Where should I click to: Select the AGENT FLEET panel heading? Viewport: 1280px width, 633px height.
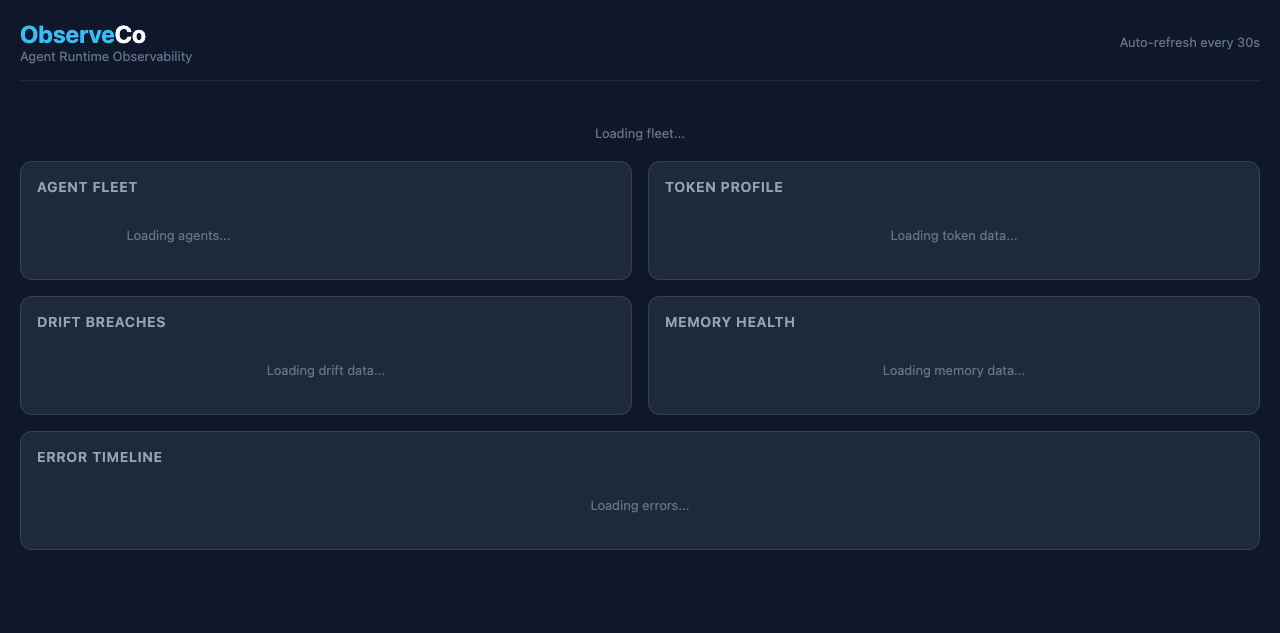[x=87, y=187]
